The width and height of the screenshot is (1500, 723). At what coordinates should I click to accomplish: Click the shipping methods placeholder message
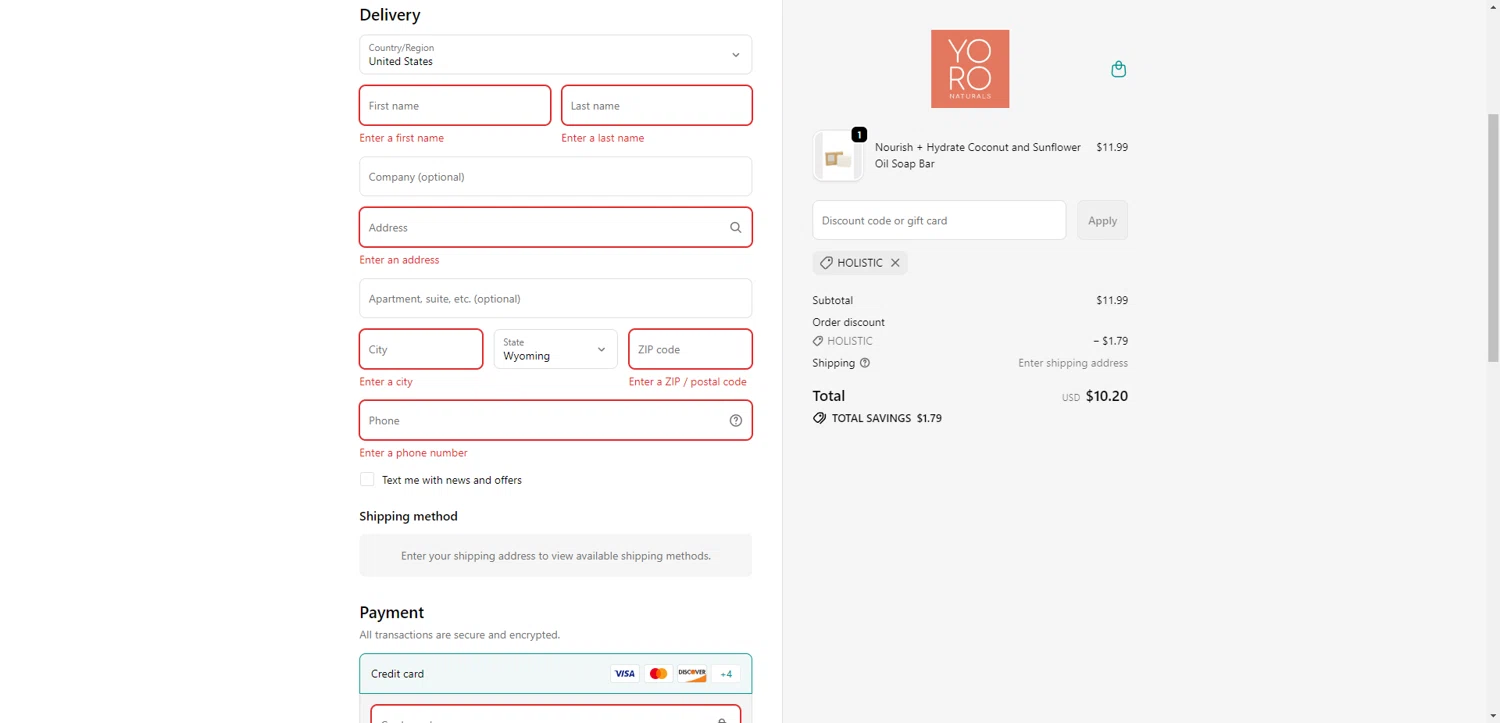[x=556, y=556]
